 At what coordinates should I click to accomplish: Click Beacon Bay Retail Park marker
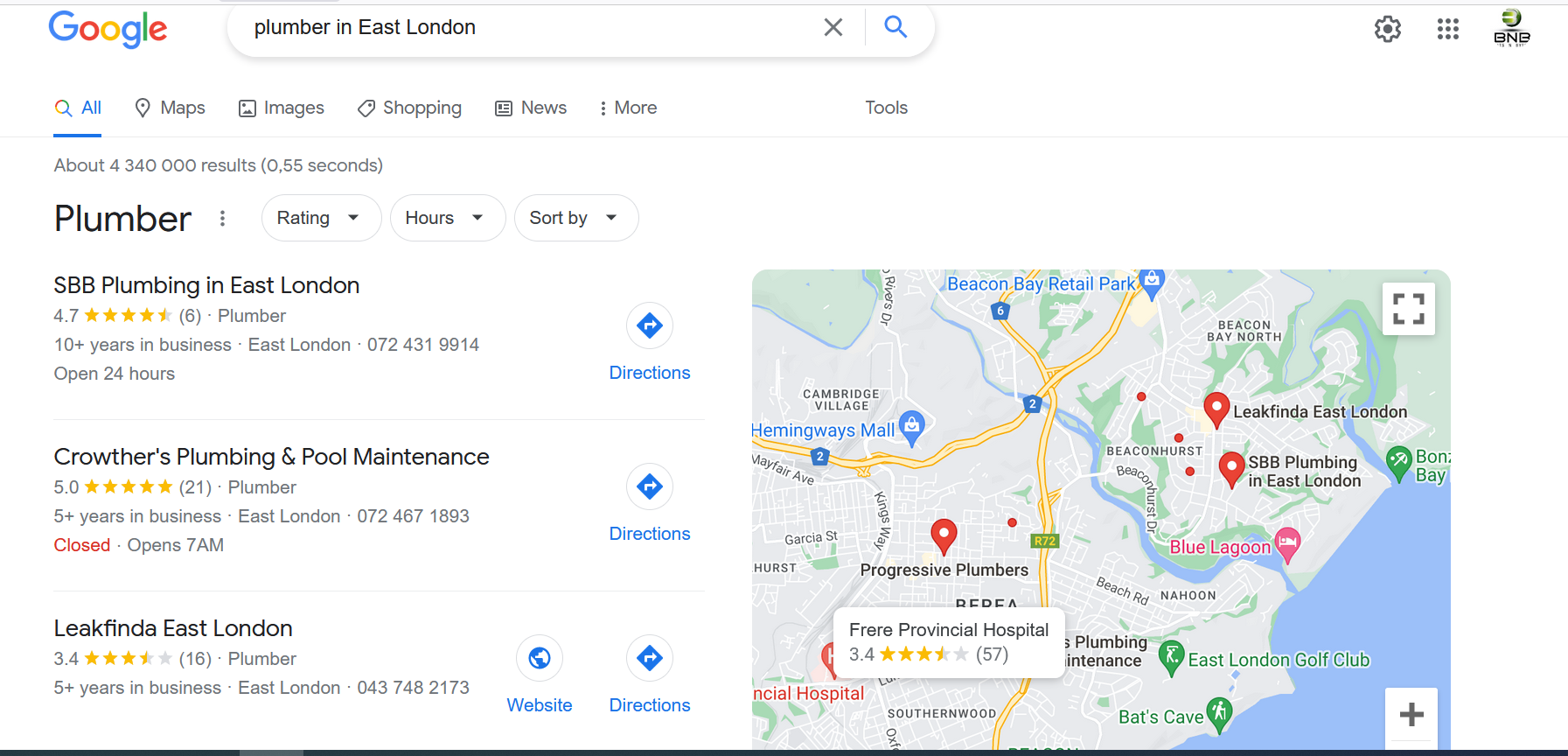click(1153, 283)
